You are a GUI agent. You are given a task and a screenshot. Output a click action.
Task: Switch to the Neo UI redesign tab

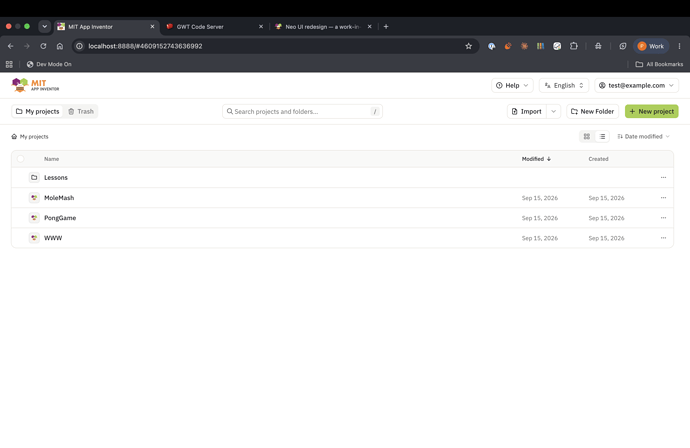pos(323,26)
